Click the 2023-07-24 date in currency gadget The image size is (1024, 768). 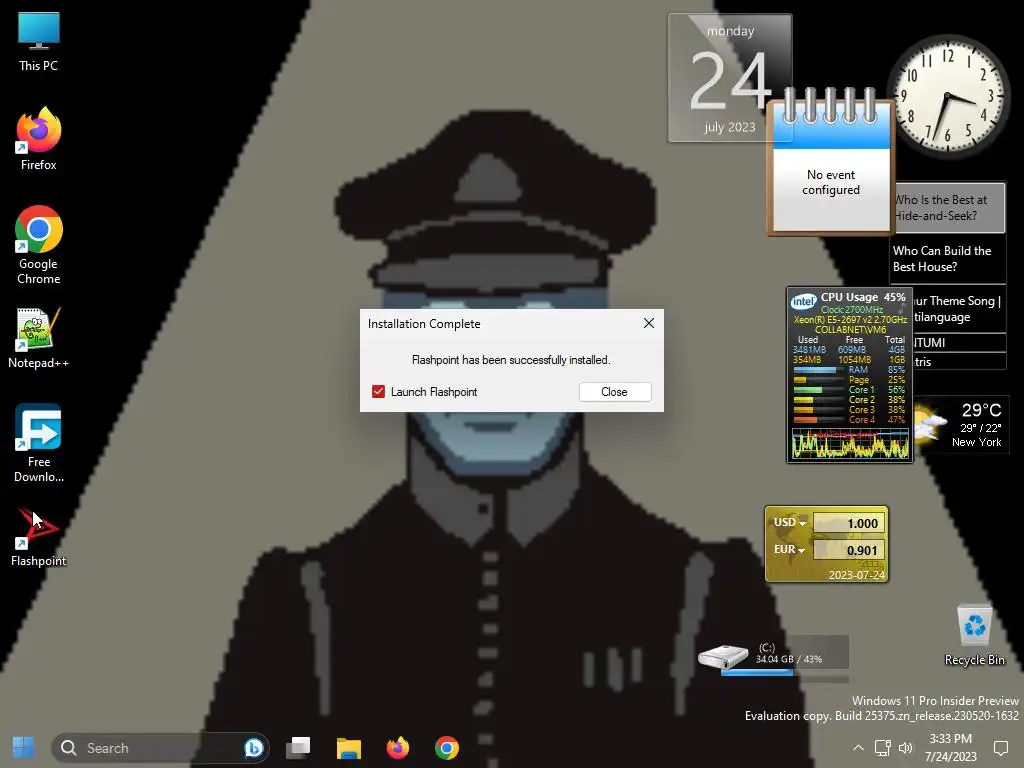856,575
